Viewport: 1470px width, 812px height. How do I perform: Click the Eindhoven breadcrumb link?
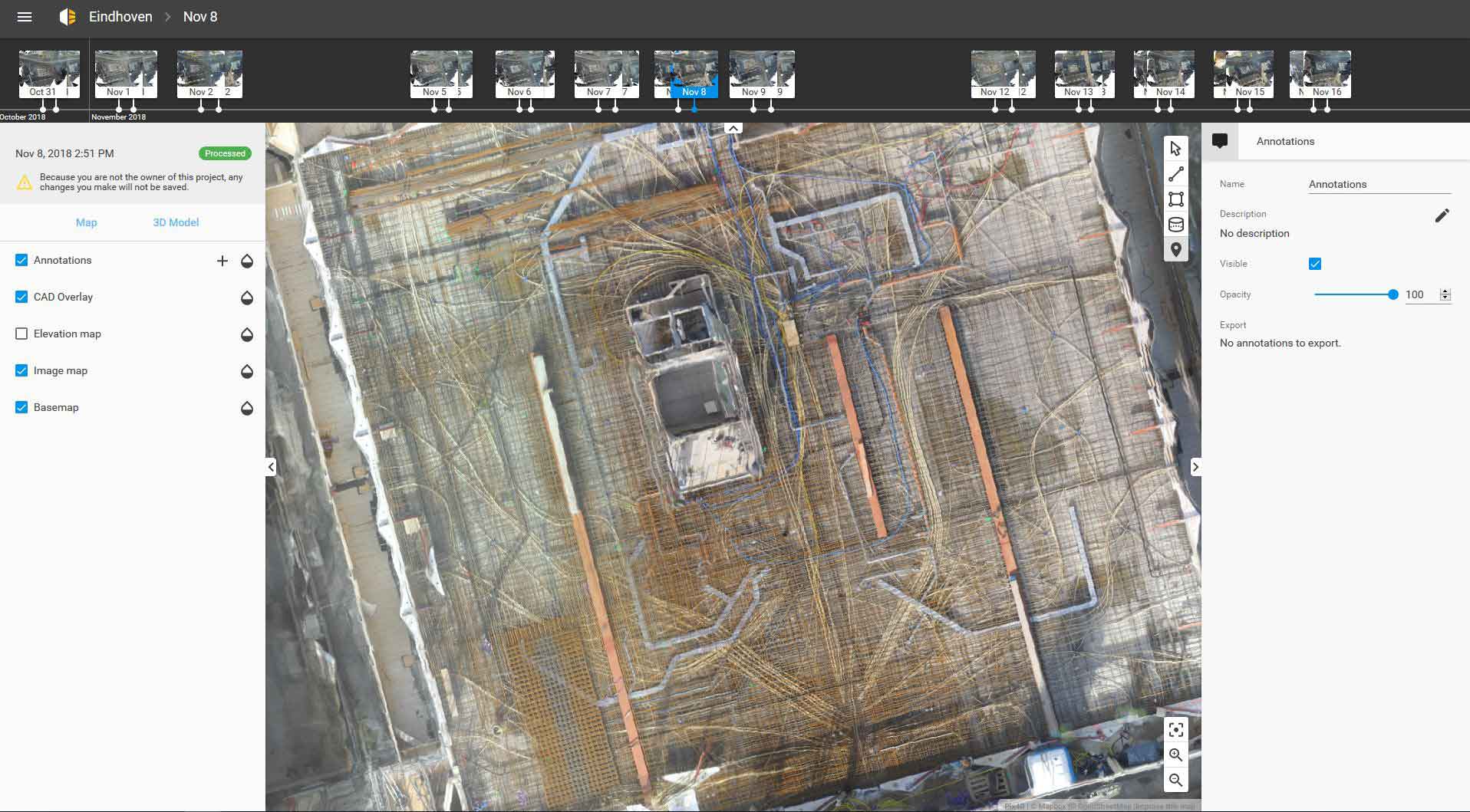[x=120, y=16]
